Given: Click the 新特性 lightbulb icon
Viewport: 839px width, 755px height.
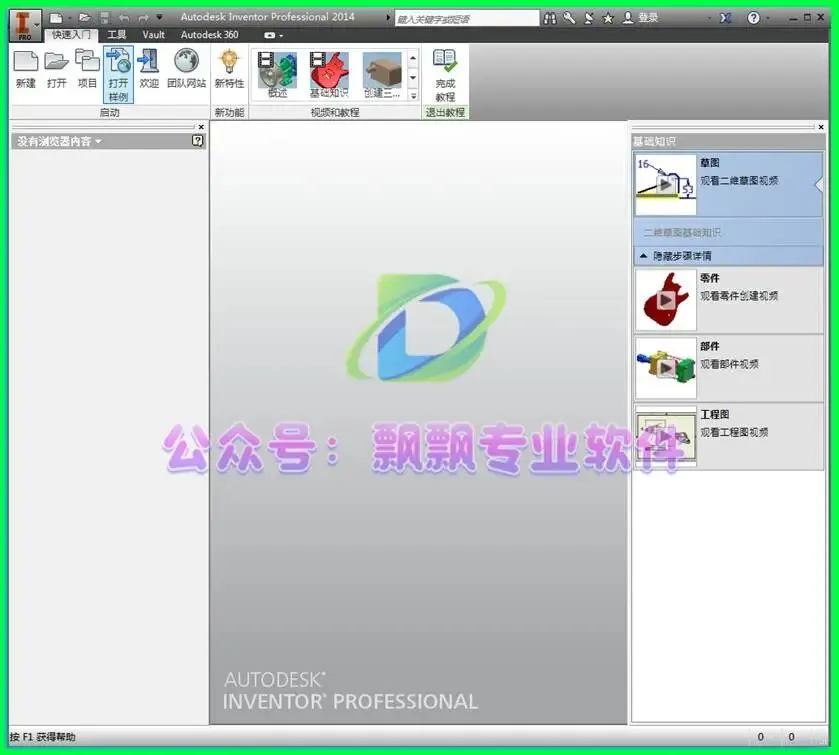Looking at the screenshot, I should 229,70.
